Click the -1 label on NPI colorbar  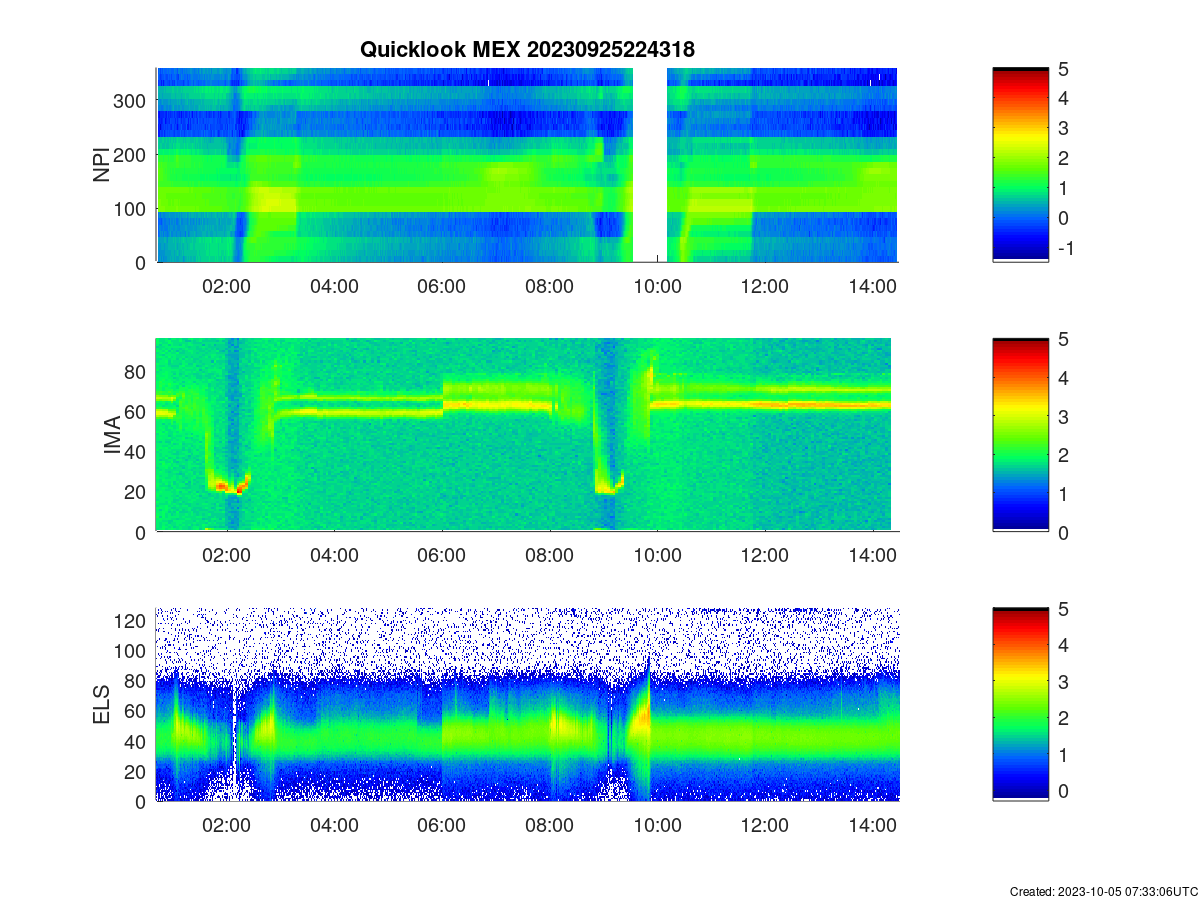coord(1065,248)
